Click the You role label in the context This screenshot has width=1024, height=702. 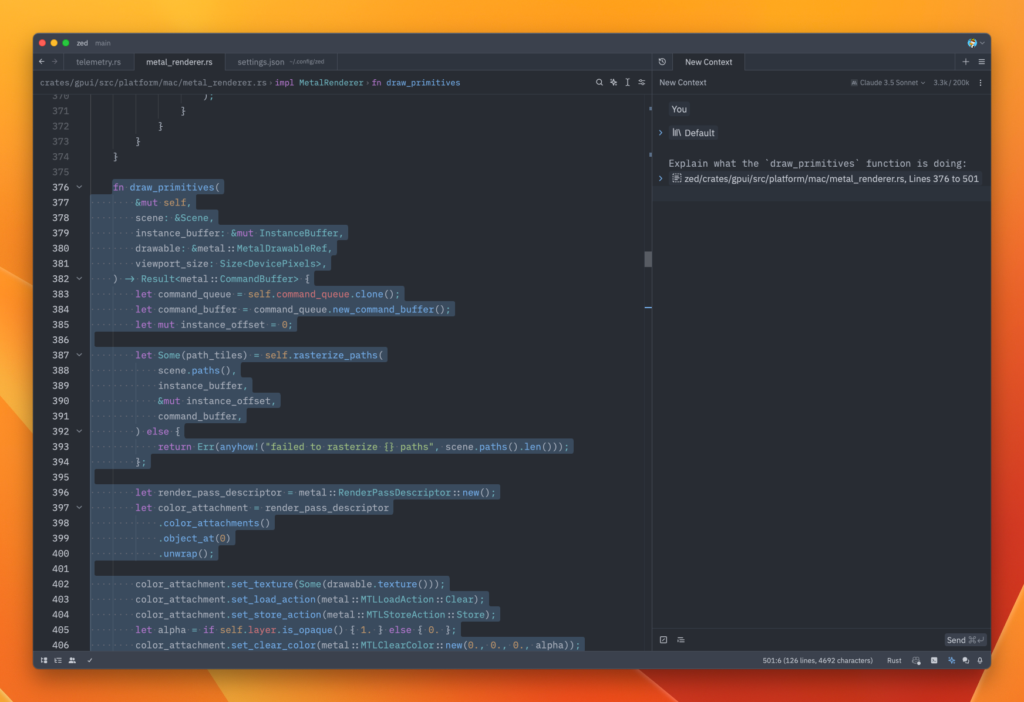pos(679,109)
